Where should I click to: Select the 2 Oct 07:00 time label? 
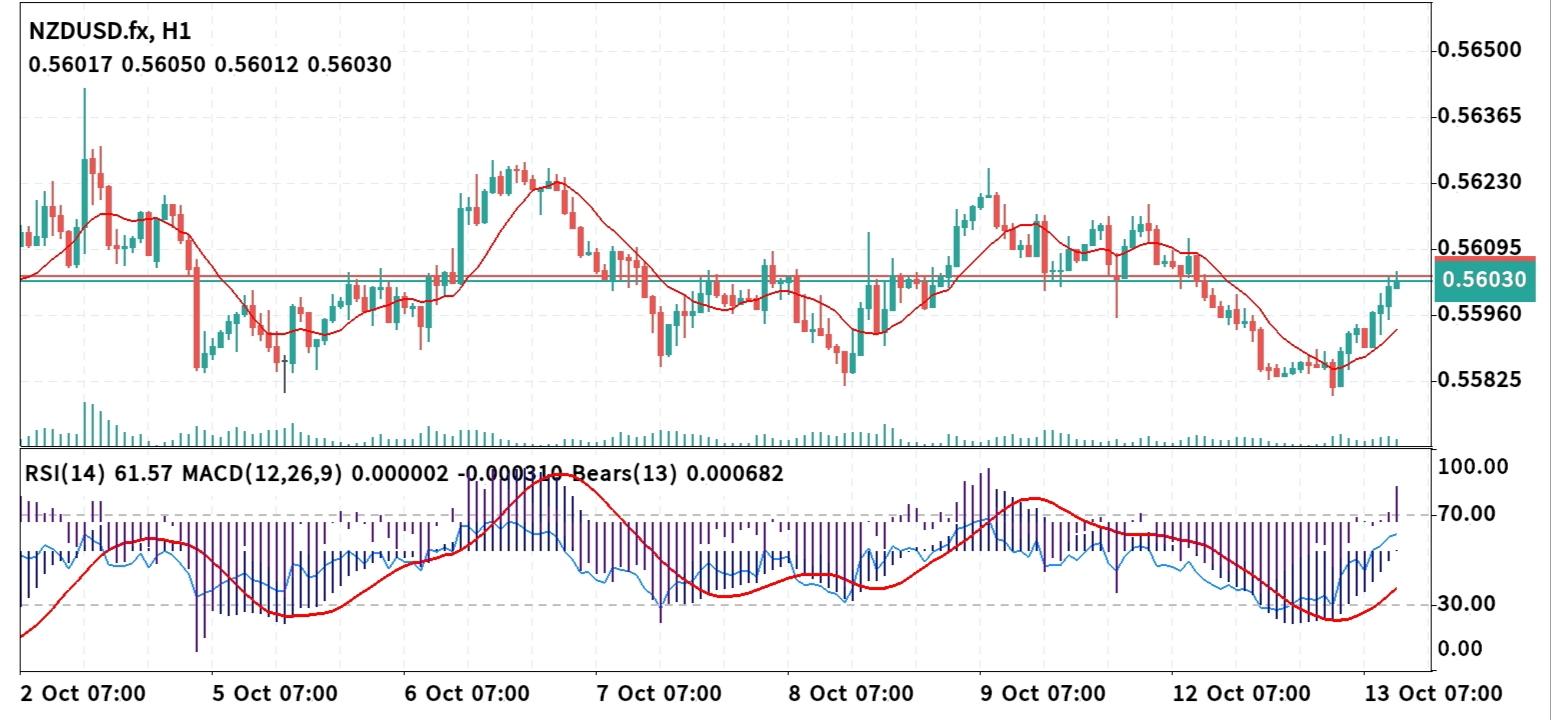(x=83, y=693)
